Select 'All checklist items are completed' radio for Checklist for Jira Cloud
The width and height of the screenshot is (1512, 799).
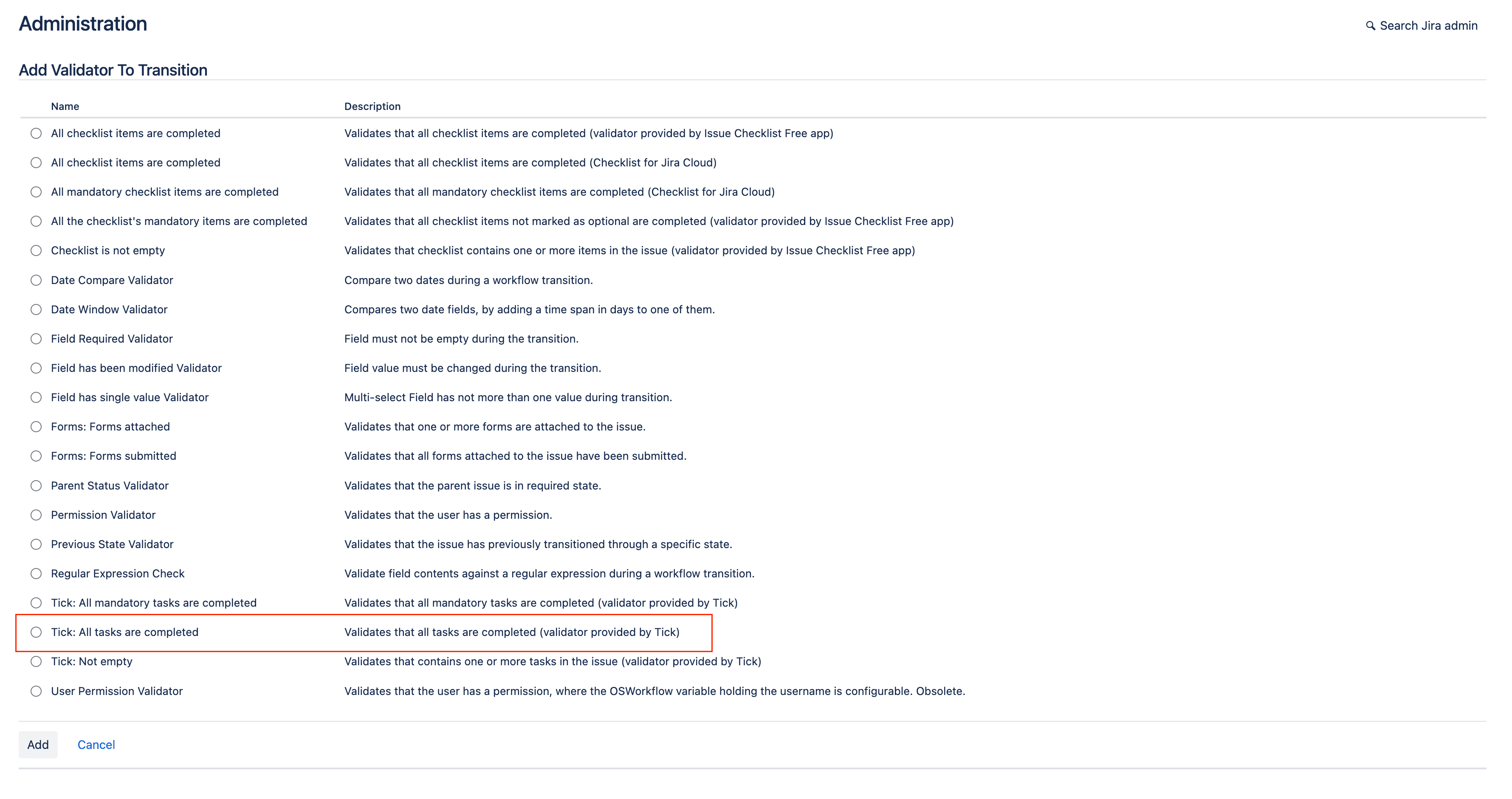pos(37,163)
